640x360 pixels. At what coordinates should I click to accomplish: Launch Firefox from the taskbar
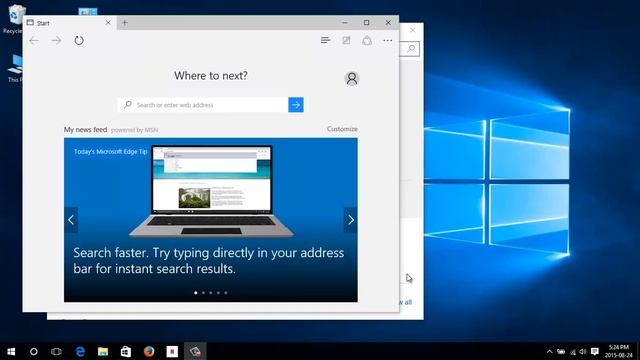click(149, 351)
